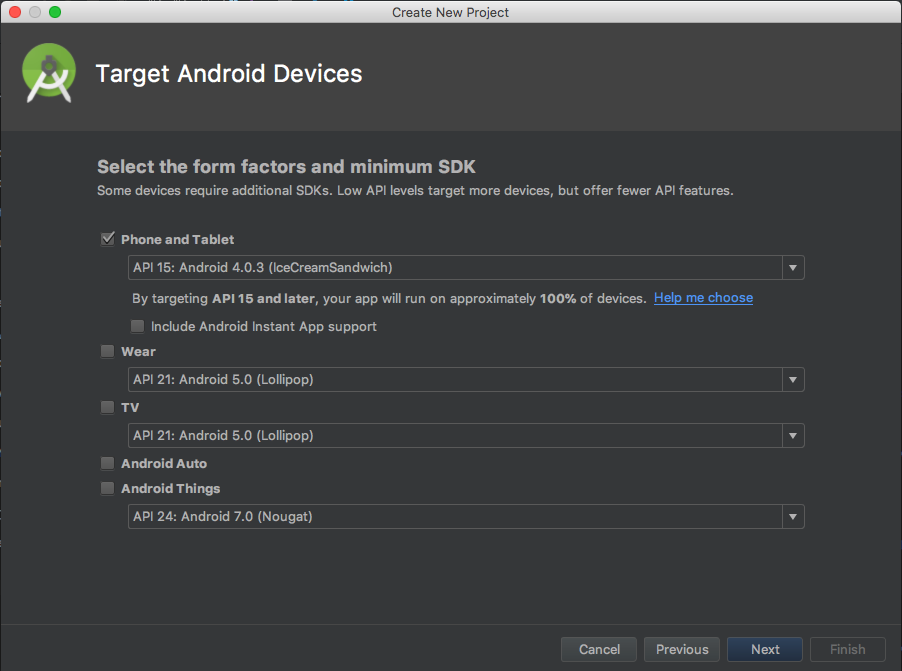The height and width of the screenshot is (671, 902).
Task: Enable the TV form factor
Action: click(107, 407)
